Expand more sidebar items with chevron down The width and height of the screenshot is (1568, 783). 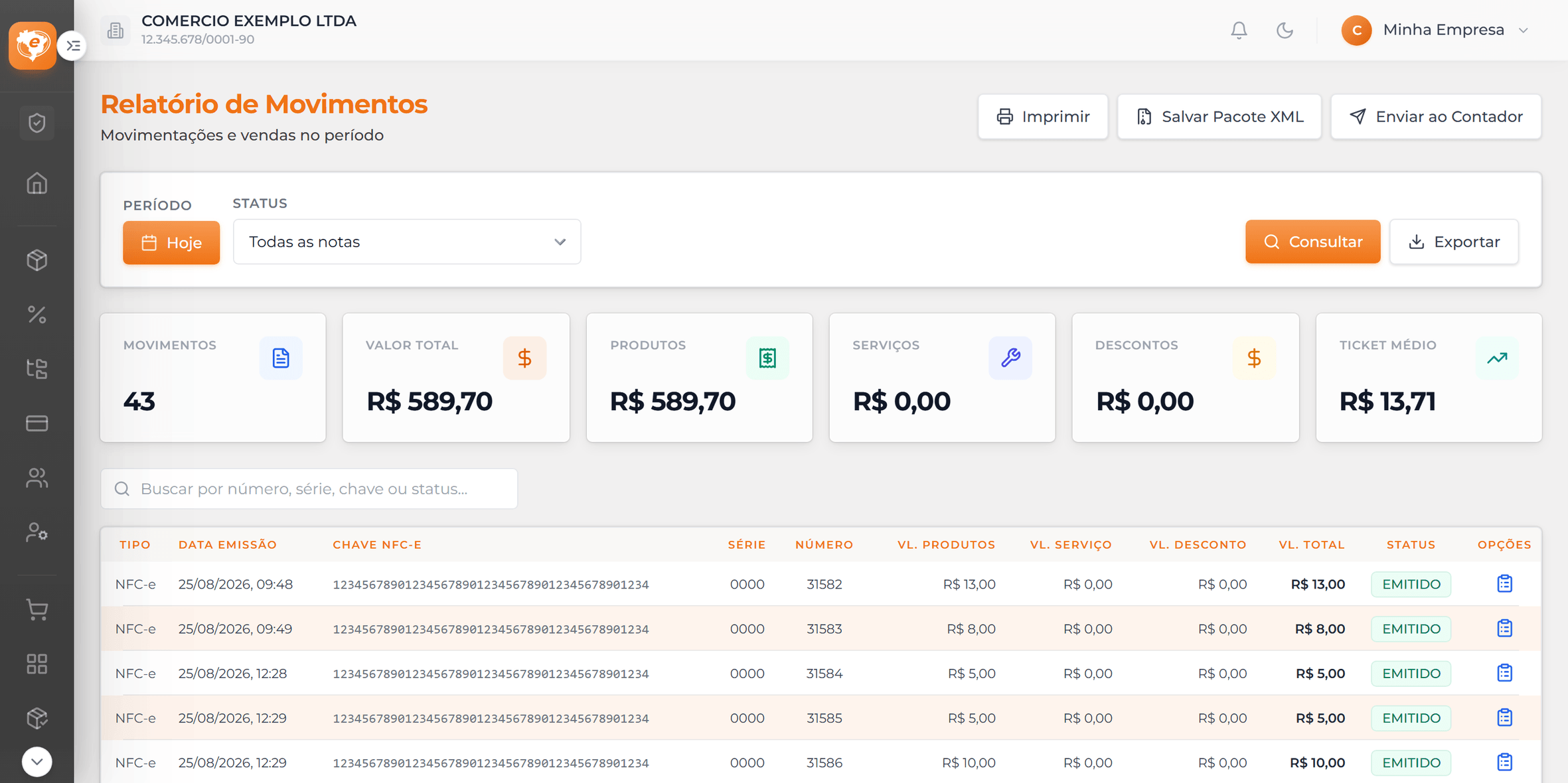tap(37, 762)
